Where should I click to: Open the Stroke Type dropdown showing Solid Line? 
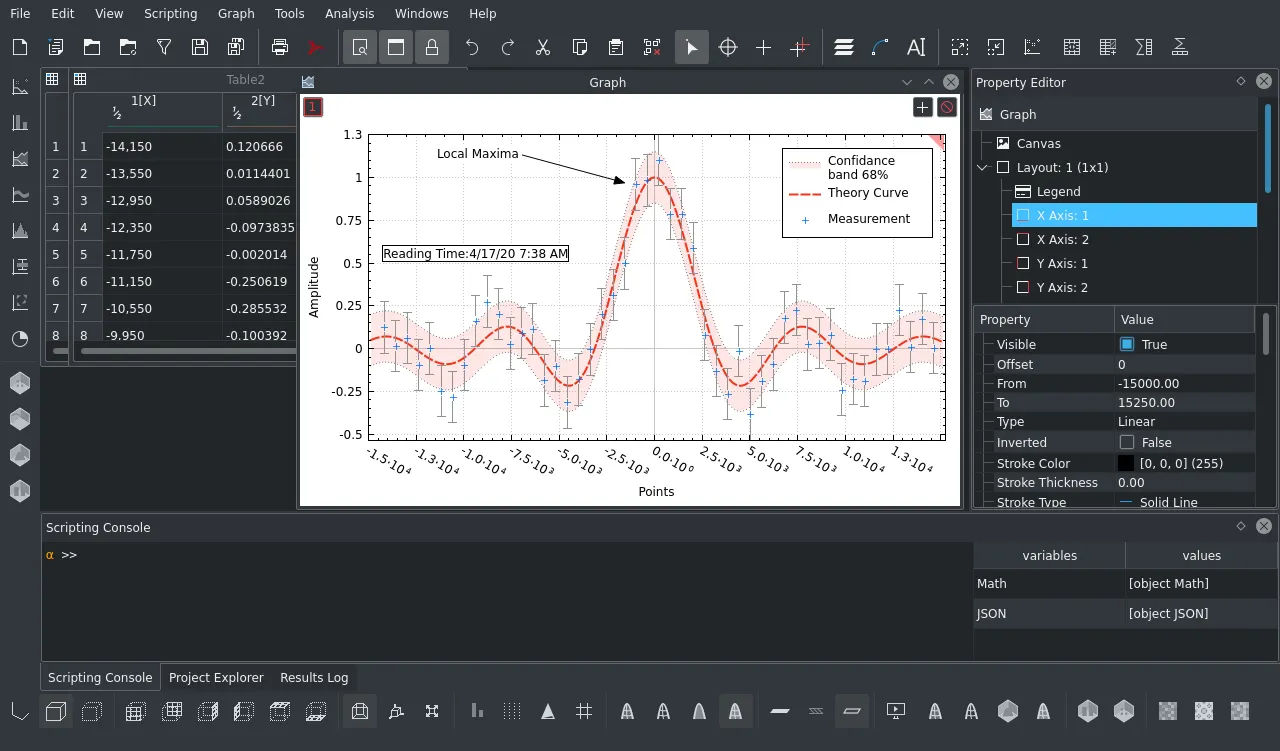(x=1185, y=502)
